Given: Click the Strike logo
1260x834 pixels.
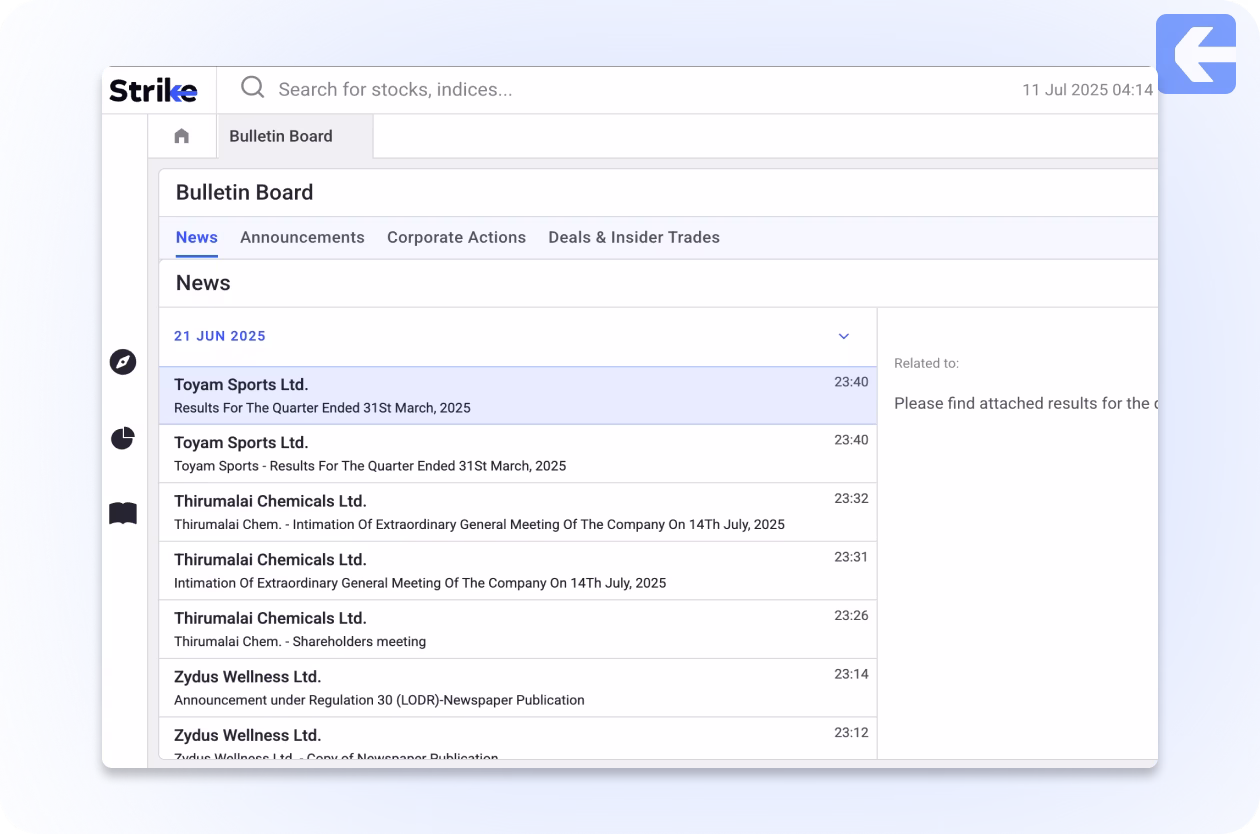Looking at the screenshot, I should point(153,90).
